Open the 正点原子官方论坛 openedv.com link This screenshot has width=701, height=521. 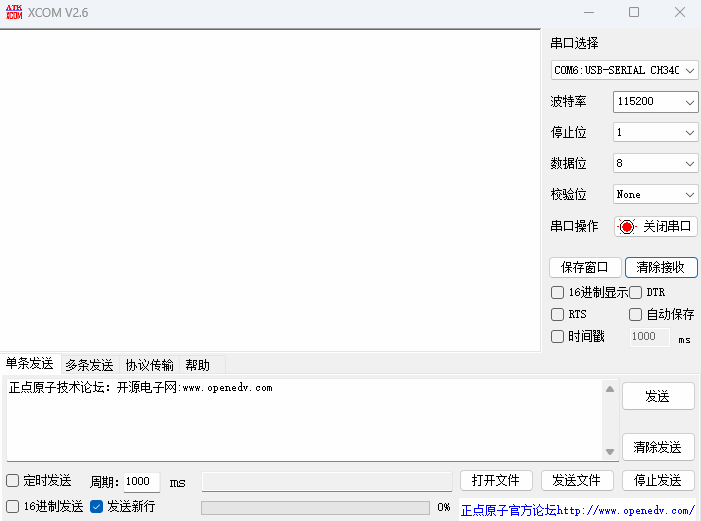[x=578, y=510]
